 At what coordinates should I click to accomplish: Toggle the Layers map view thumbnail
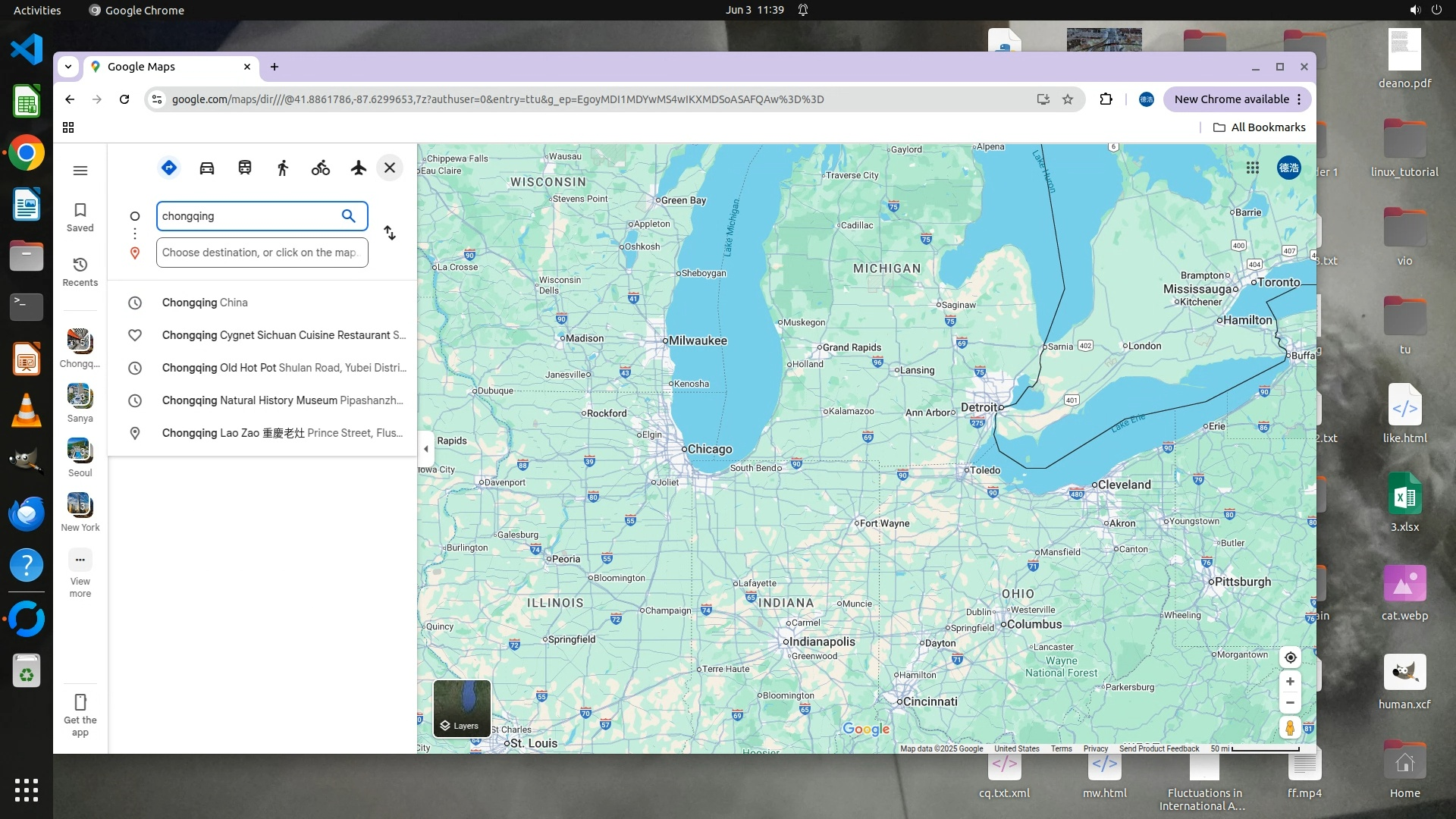point(462,708)
